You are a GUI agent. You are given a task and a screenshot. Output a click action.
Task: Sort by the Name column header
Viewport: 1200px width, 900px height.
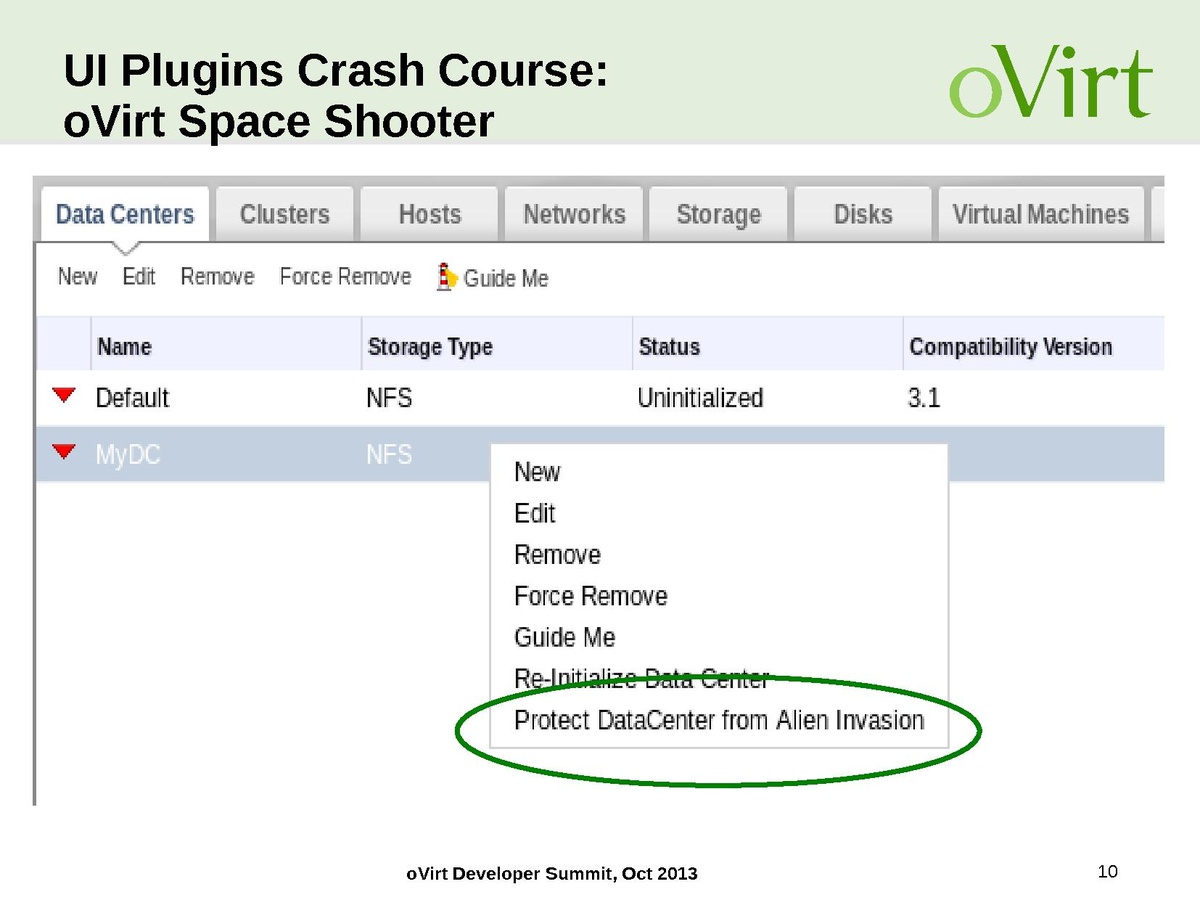124,347
